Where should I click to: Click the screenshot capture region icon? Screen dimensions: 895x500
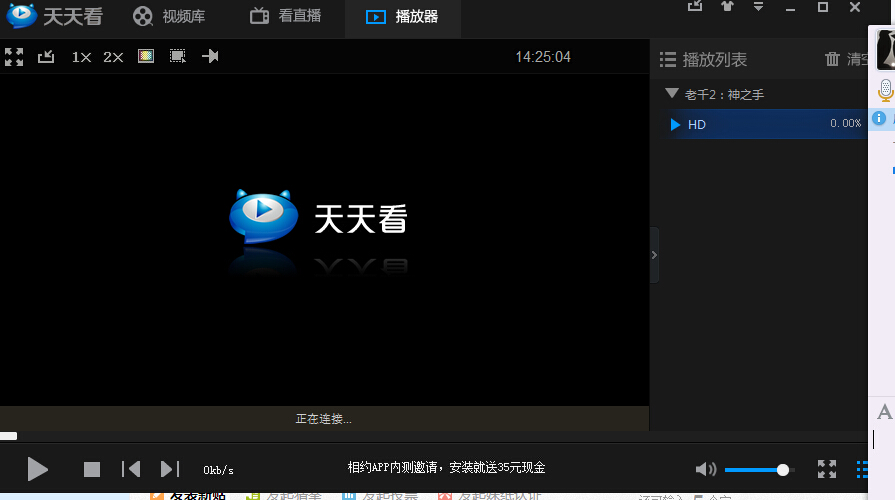(x=178, y=56)
